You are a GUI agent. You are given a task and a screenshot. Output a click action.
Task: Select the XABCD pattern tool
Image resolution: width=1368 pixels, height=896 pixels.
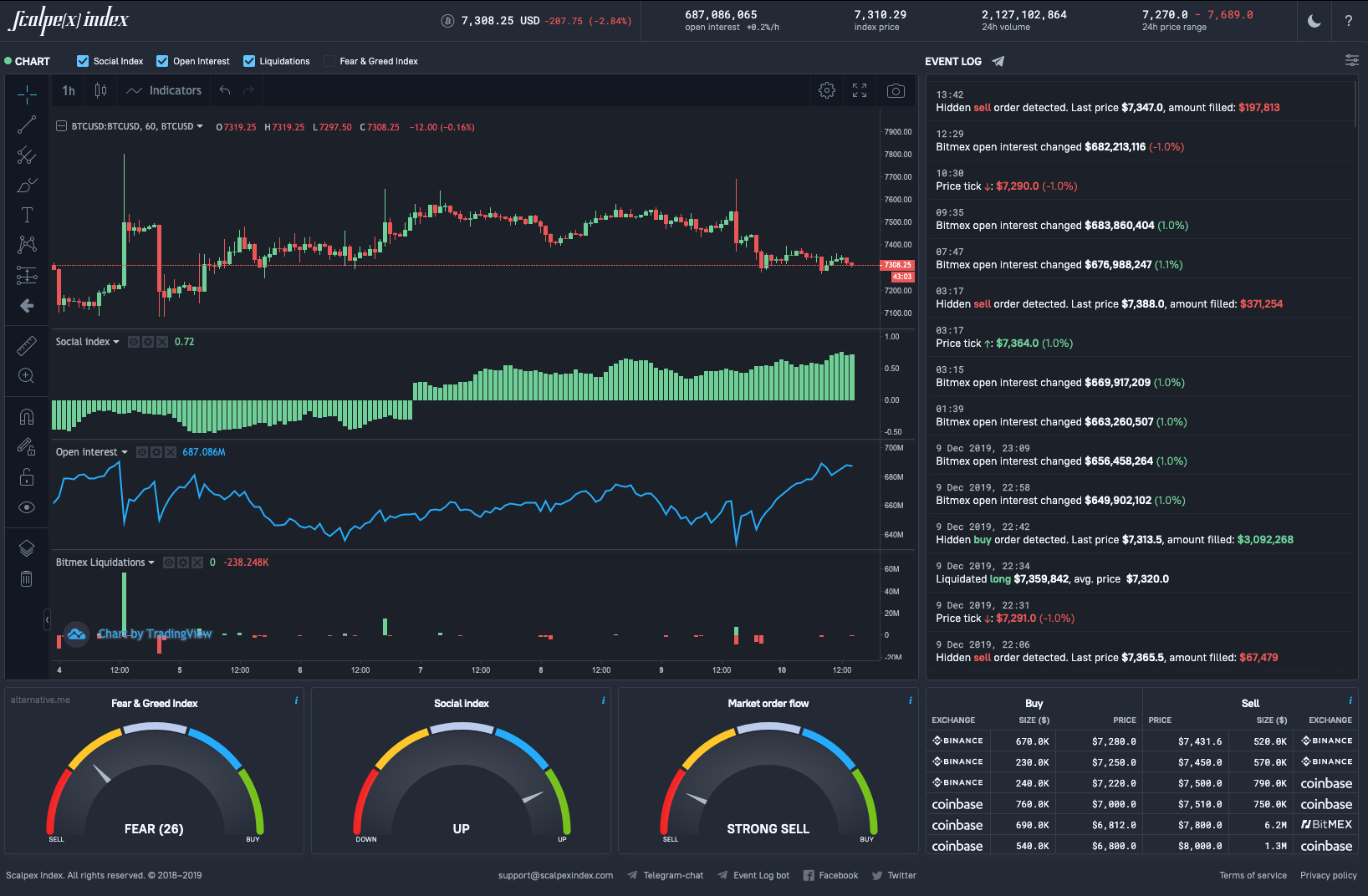click(27, 245)
